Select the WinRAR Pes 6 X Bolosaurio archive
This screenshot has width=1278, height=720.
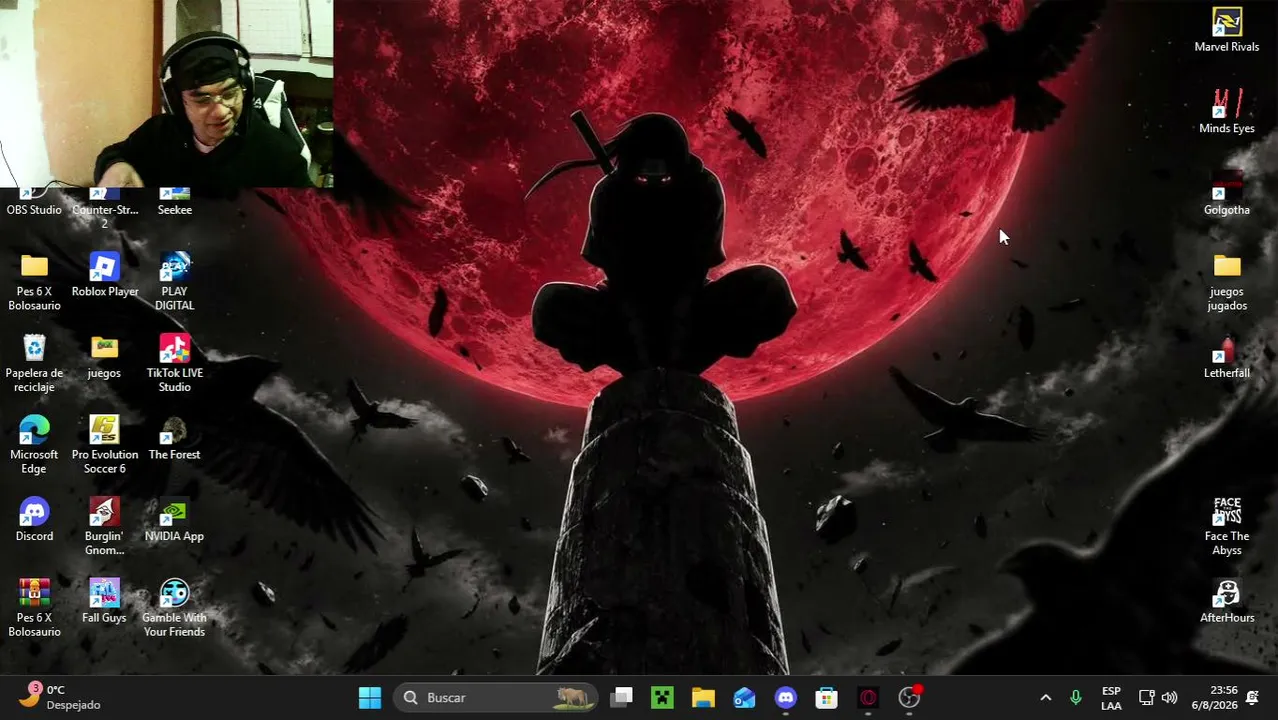(x=34, y=609)
